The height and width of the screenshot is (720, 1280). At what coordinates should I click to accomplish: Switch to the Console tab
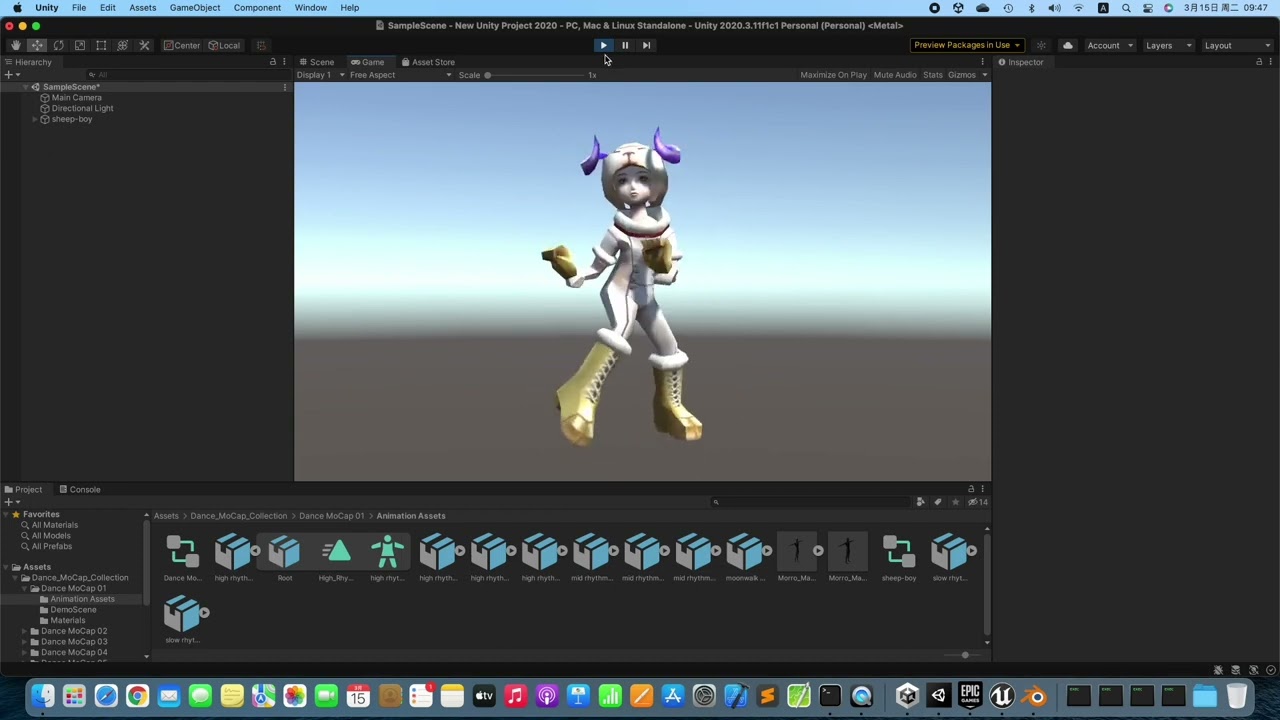coord(79,489)
